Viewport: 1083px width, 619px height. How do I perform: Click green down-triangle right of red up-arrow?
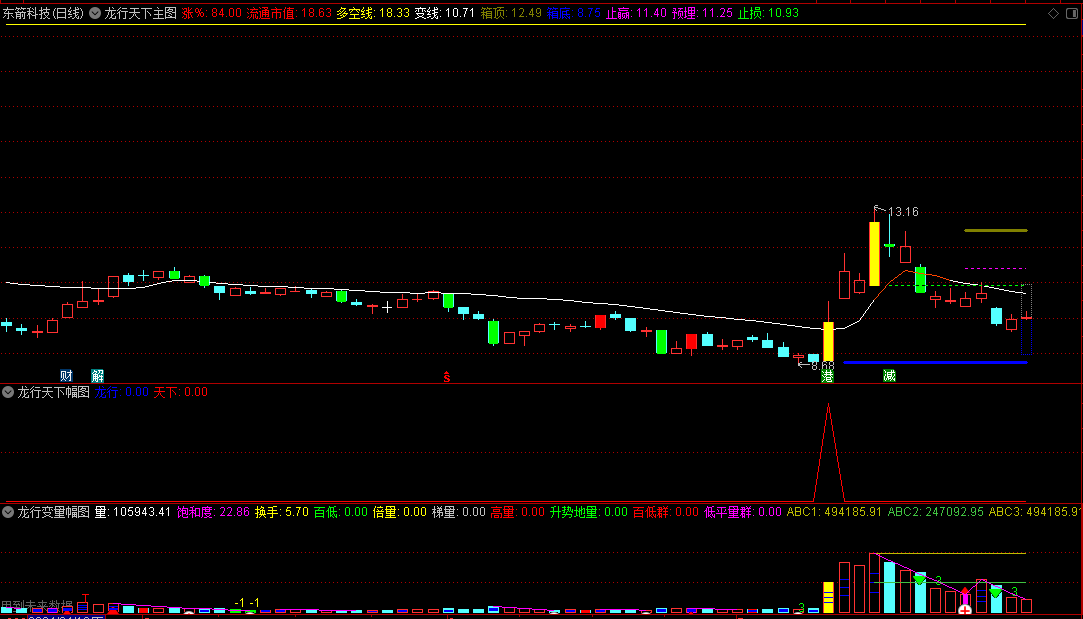[995, 592]
